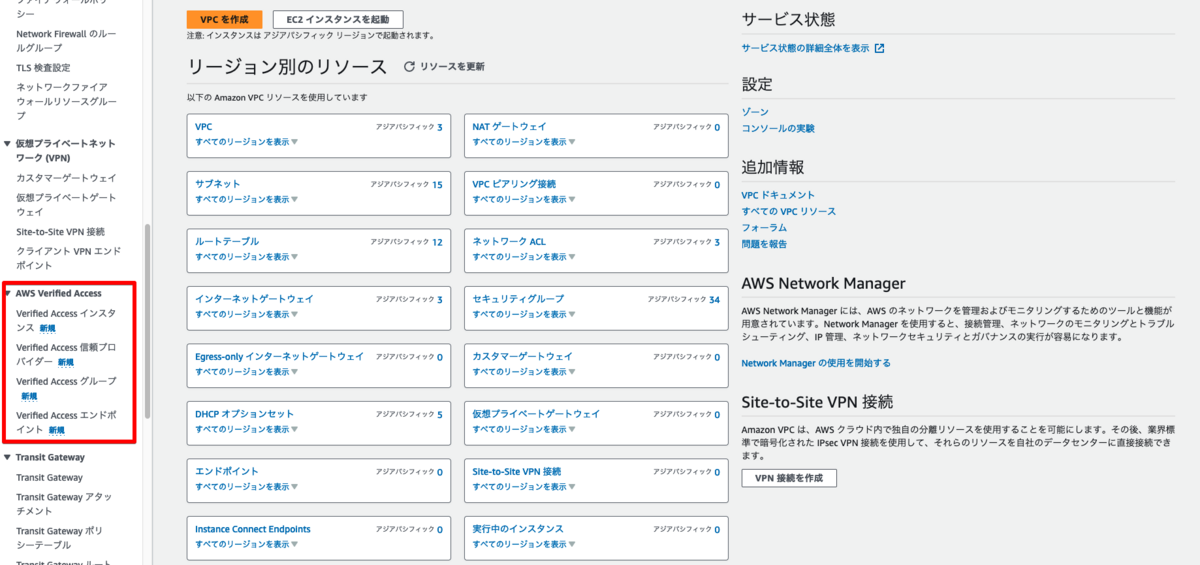This screenshot has width=1200, height=565.
Task: Open Verified Access 信頼プロバイダー in sidebar
Action: pos(66,354)
